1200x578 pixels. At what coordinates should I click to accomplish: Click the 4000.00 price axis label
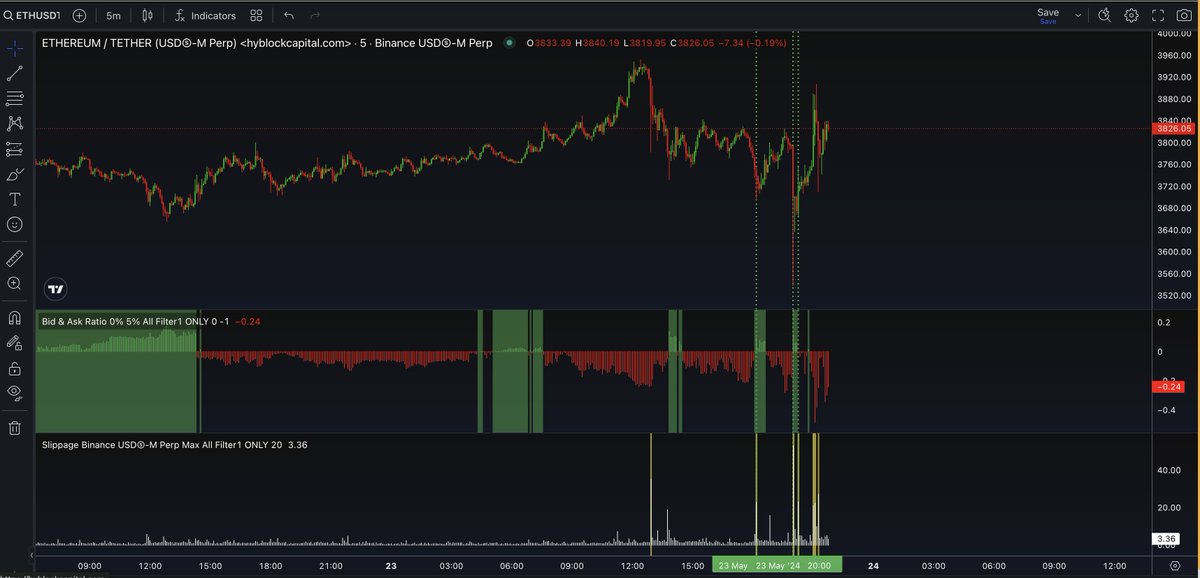tap(1173, 34)
